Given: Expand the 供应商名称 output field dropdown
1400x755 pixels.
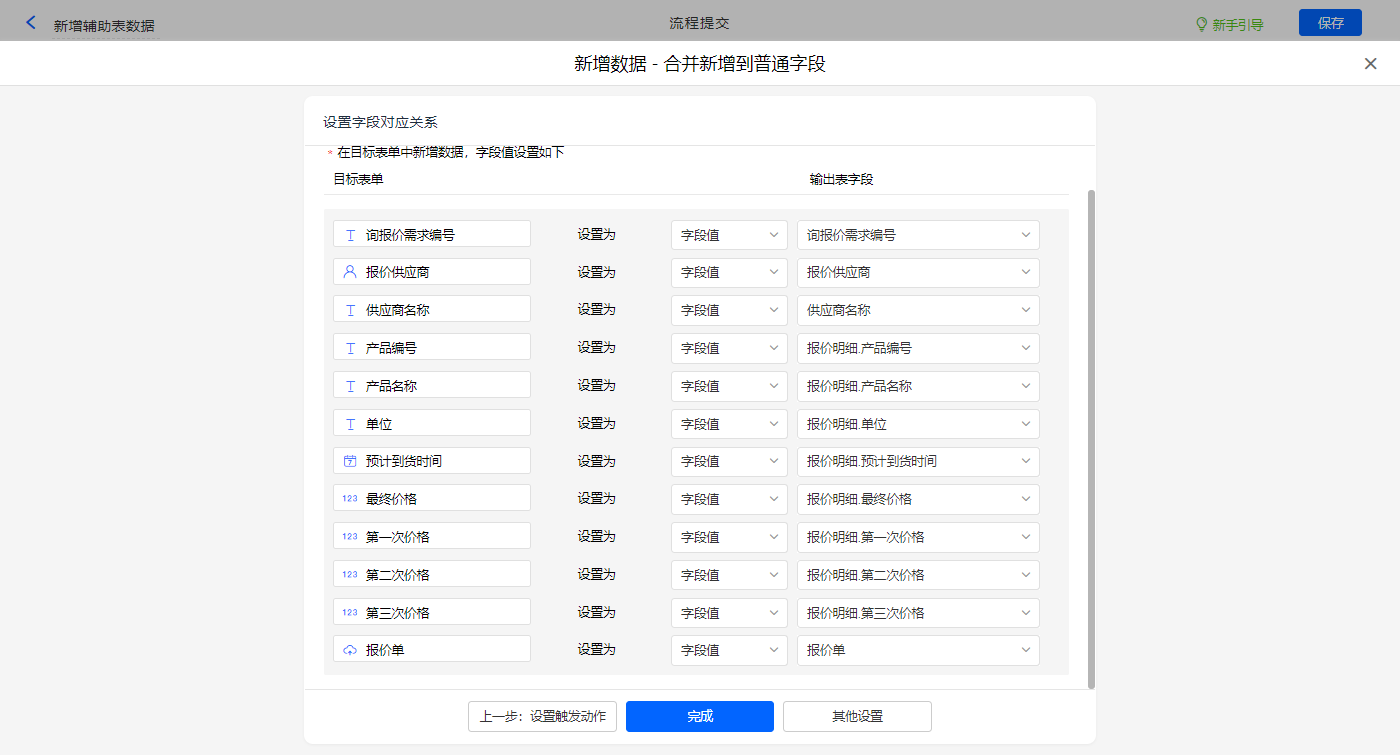Looking at the screenshot, I should point(917,310).
